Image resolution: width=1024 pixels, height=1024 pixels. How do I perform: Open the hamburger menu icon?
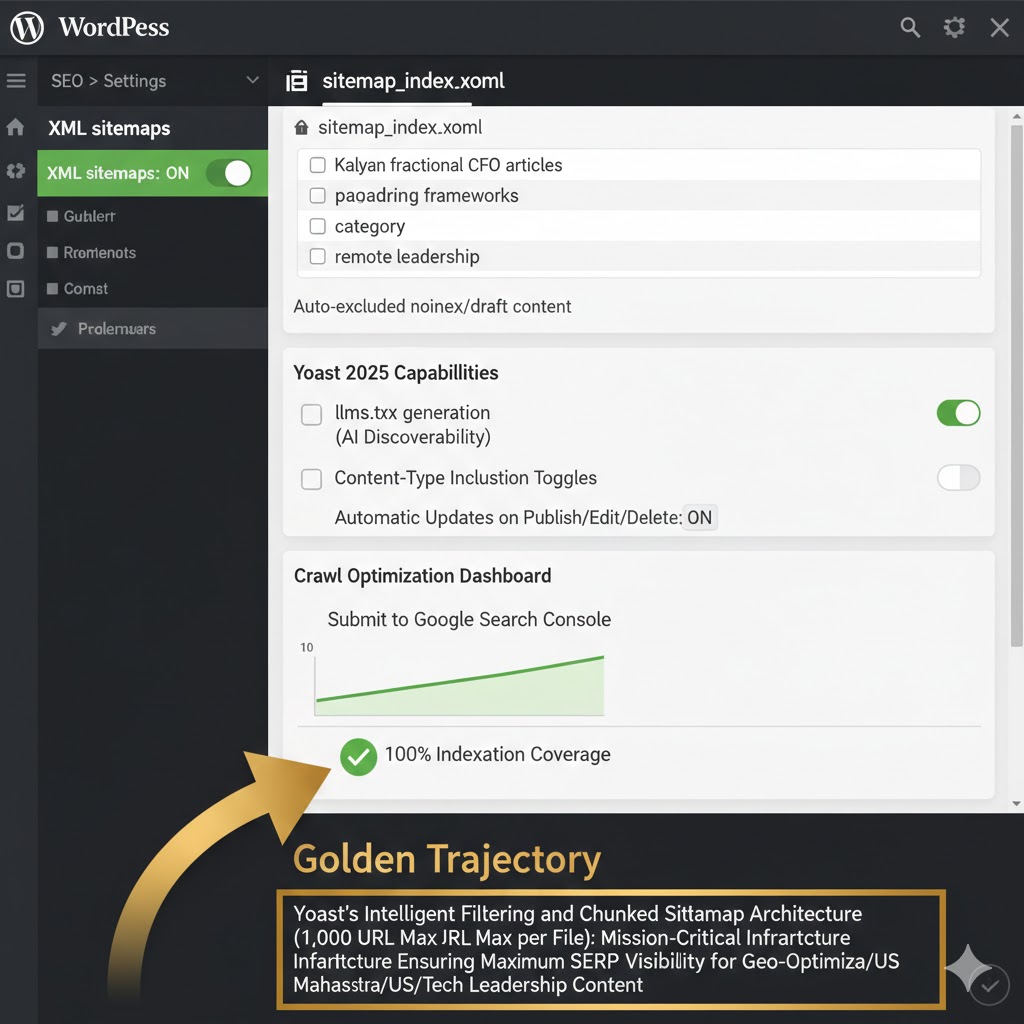click(x=16, y=81)
